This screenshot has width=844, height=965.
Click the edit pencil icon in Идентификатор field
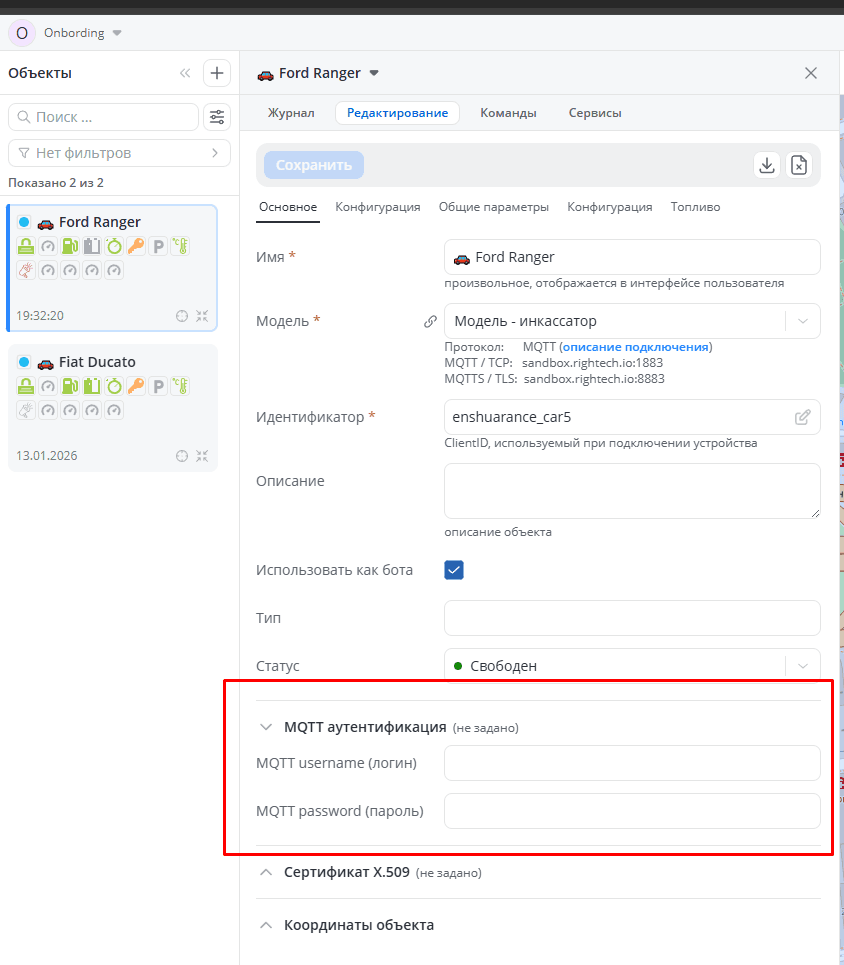coord(802,417)
